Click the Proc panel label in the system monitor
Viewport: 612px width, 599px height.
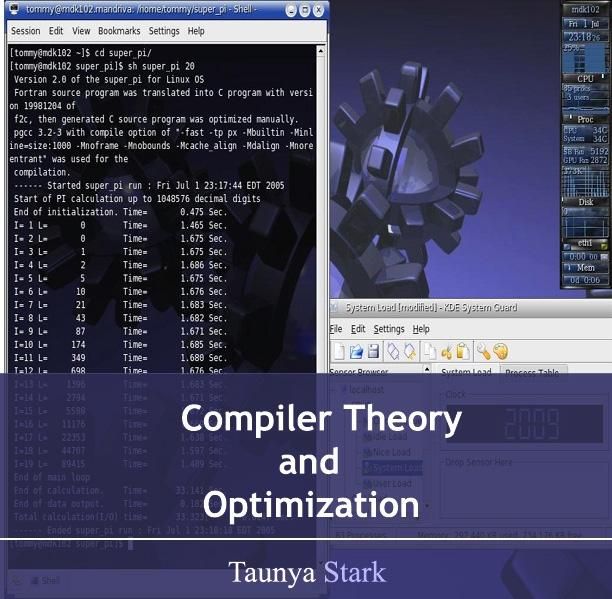point(585,119)
